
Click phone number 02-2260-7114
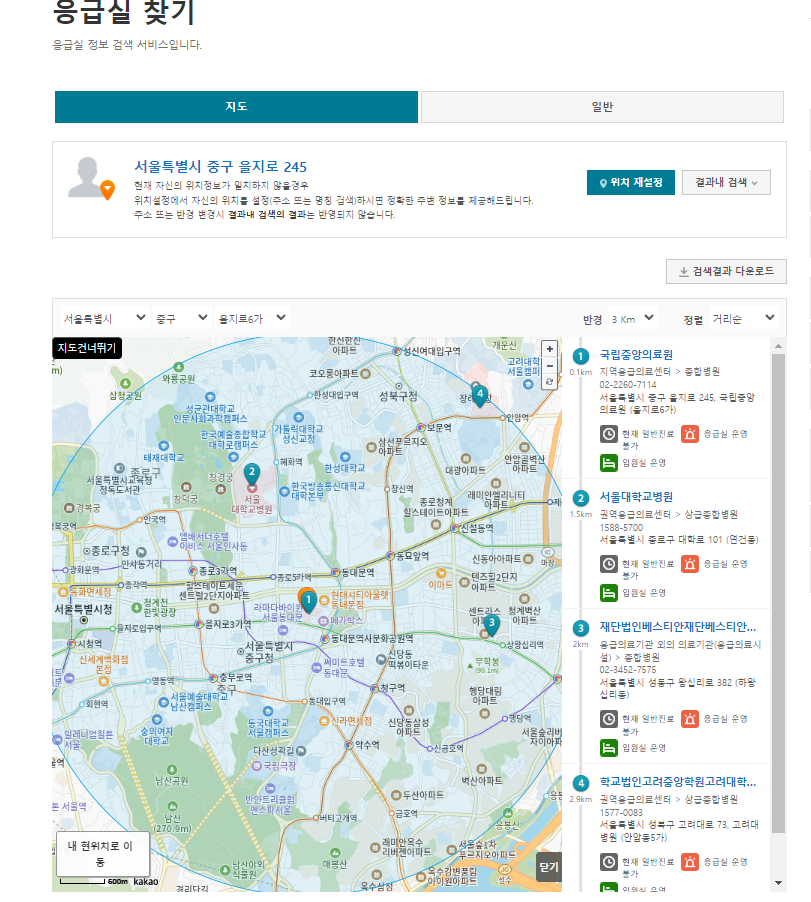pyautogui.click(x=628, y=384)
